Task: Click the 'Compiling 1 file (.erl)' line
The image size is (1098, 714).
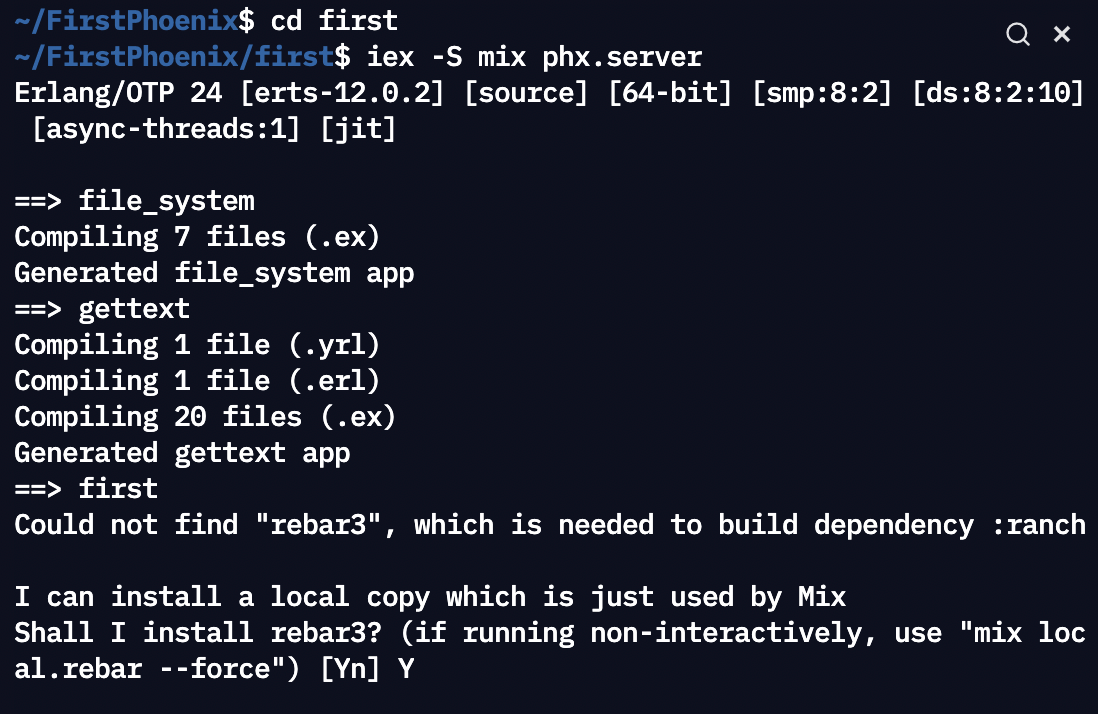Action: pyautogui.click(x=197, y=381)
